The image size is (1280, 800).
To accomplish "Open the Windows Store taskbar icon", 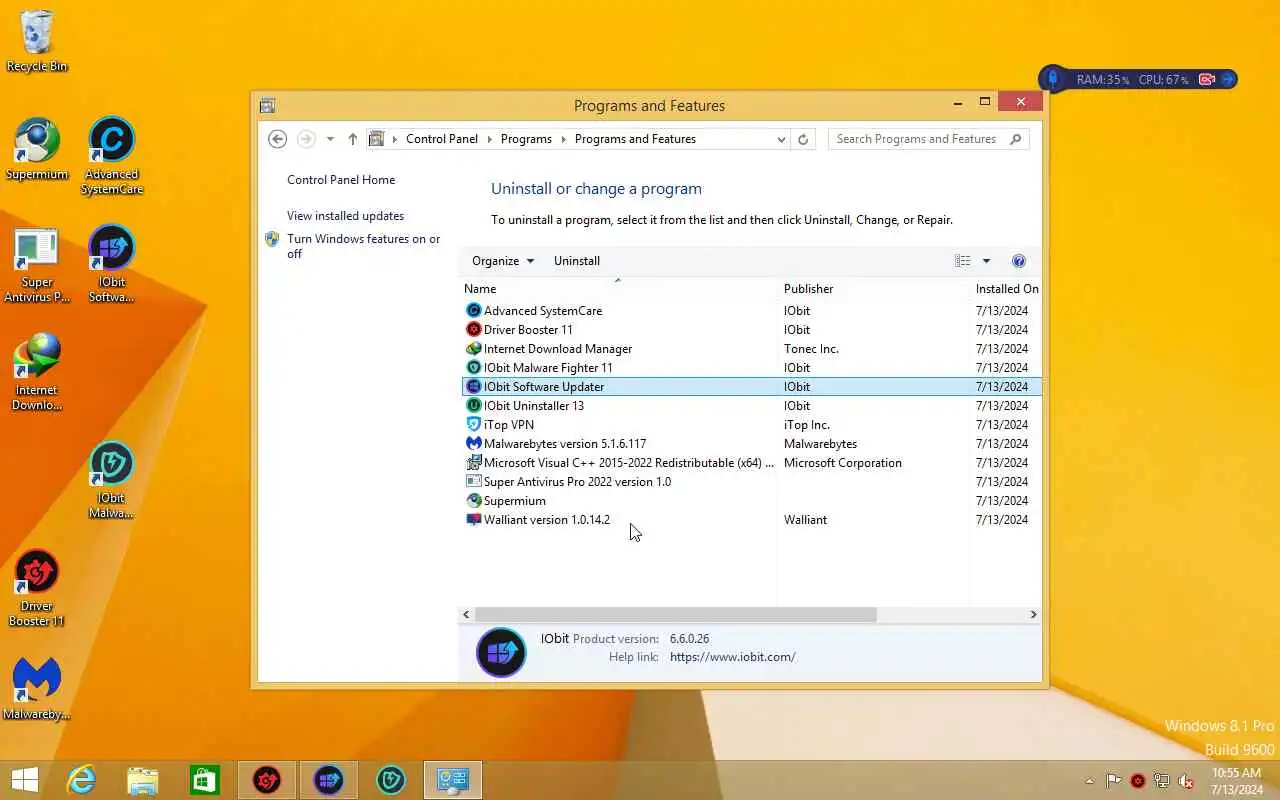I will coord(205,780).
